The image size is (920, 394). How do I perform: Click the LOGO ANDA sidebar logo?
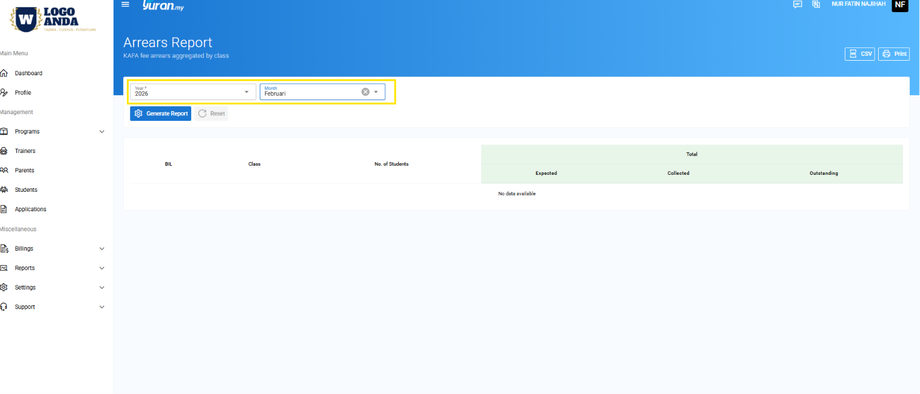[53, 19]
